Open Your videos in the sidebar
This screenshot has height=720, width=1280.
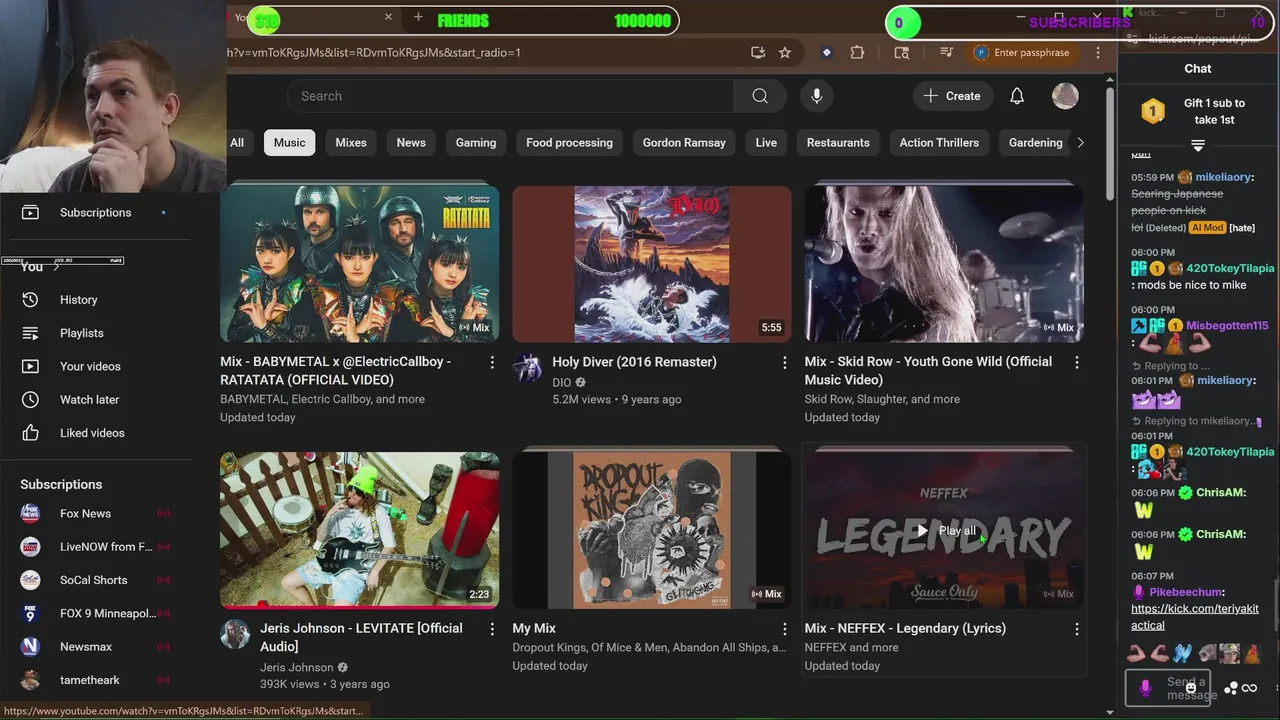coord(95,367)
